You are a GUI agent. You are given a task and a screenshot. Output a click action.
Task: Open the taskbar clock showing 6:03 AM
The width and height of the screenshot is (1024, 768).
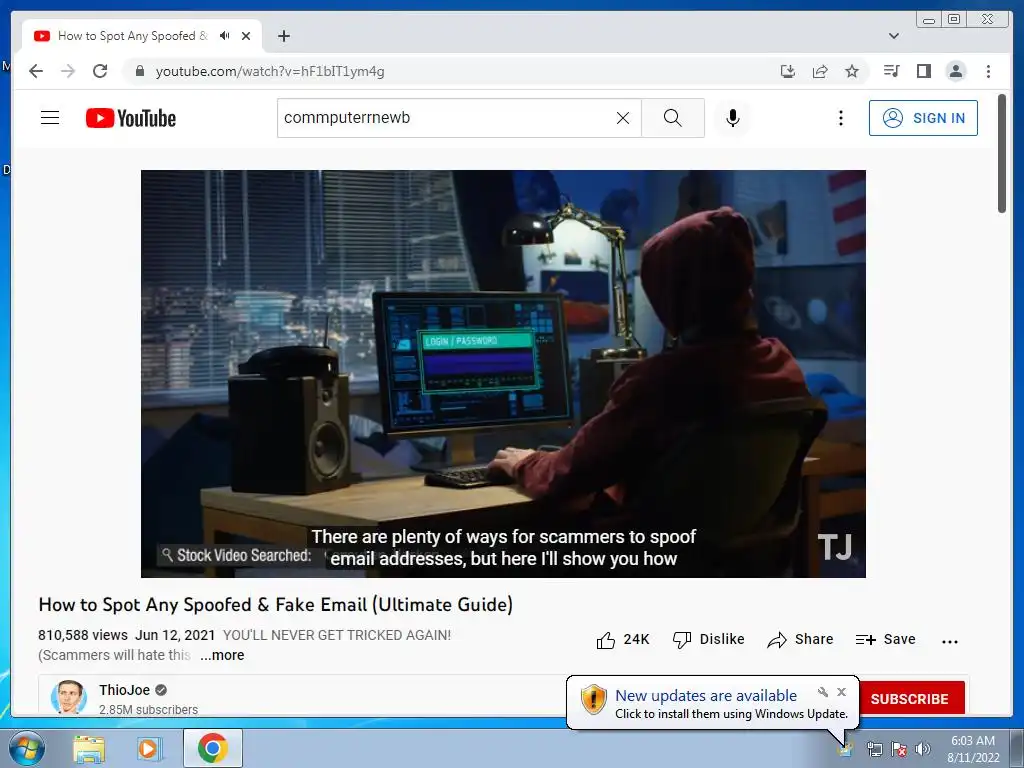[973, 749]
